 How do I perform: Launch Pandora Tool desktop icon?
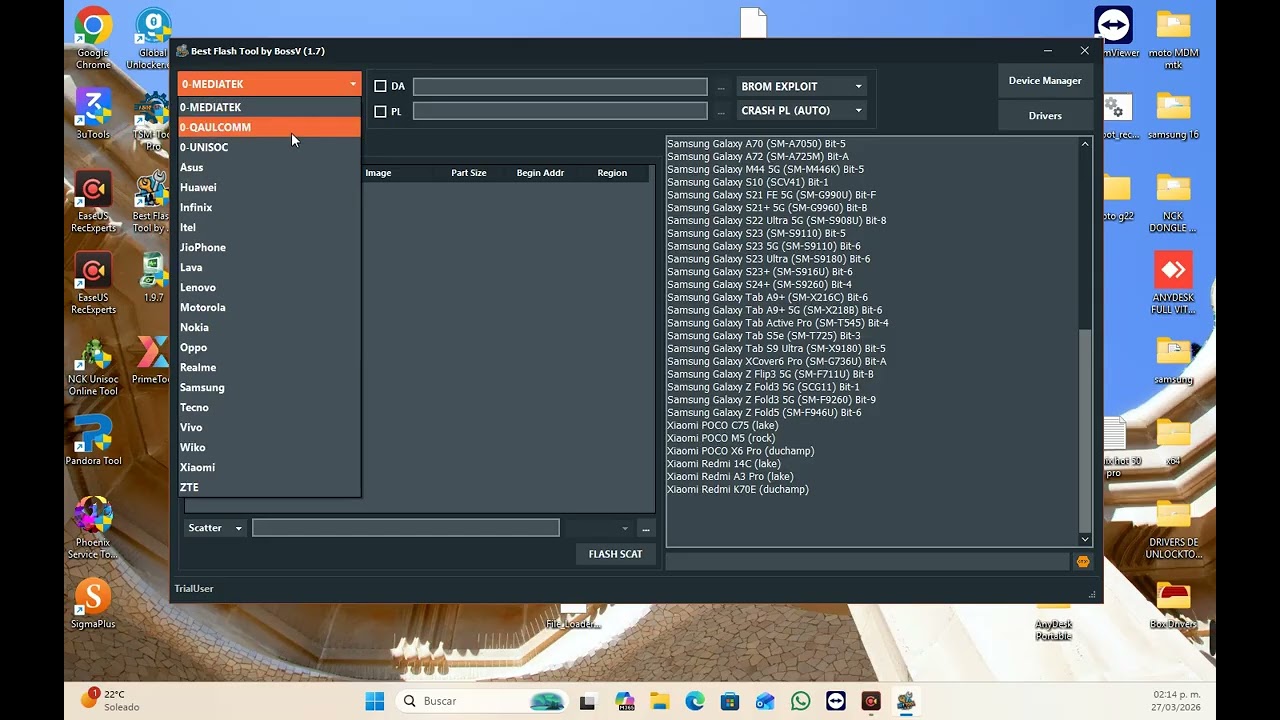click(93, 442)
